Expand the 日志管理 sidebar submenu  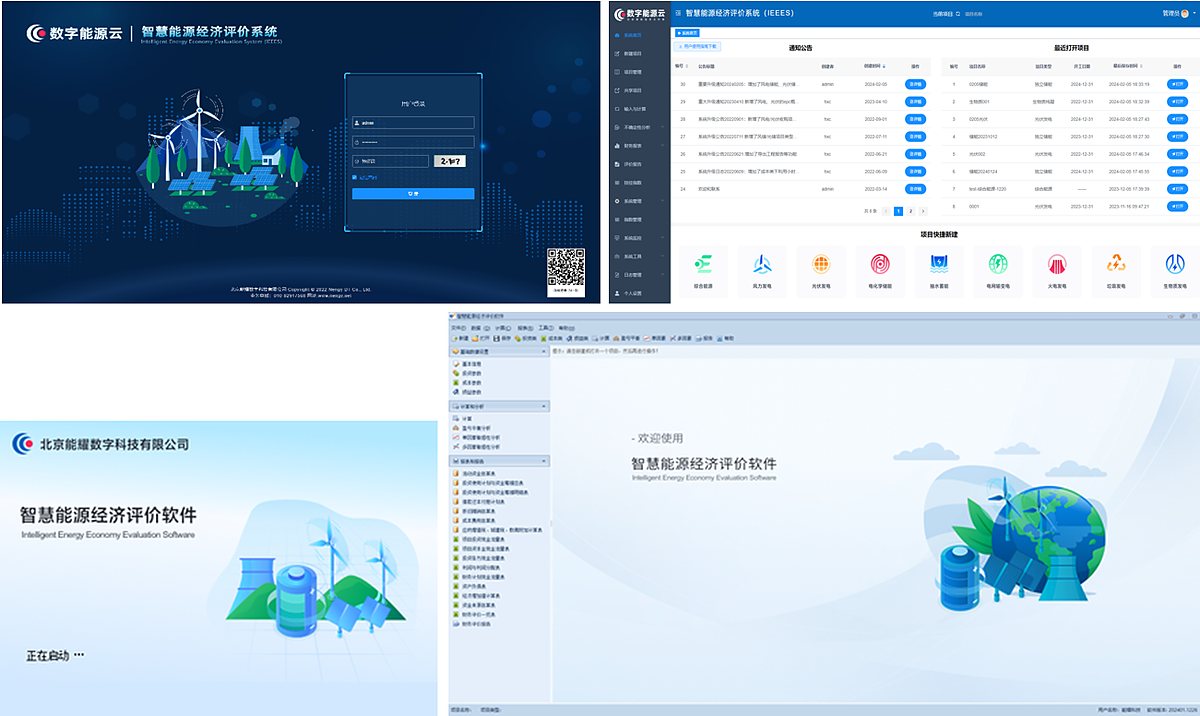(x=662, y=275)
